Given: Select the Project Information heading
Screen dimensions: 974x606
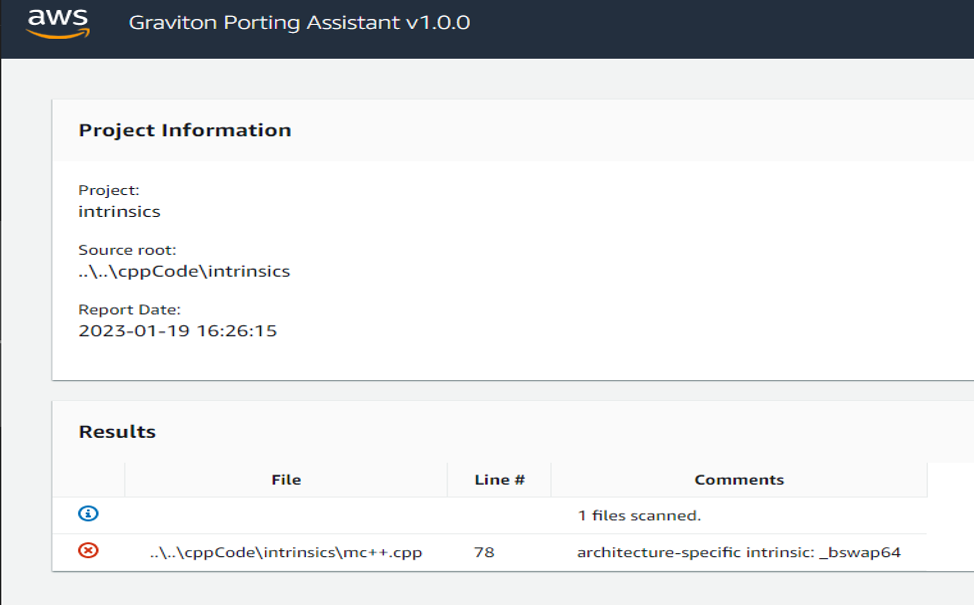Looking at the screenshot, I should (185, 130).
